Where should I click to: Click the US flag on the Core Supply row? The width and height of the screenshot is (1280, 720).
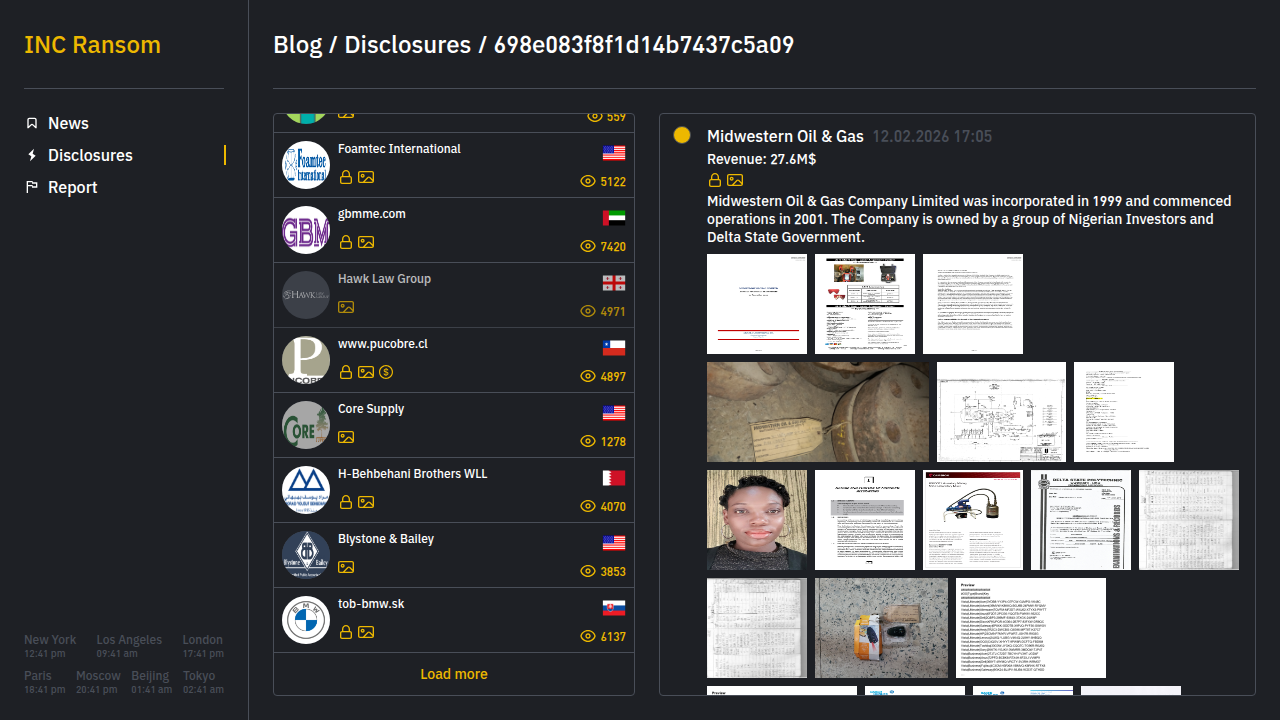click(614, 413)
